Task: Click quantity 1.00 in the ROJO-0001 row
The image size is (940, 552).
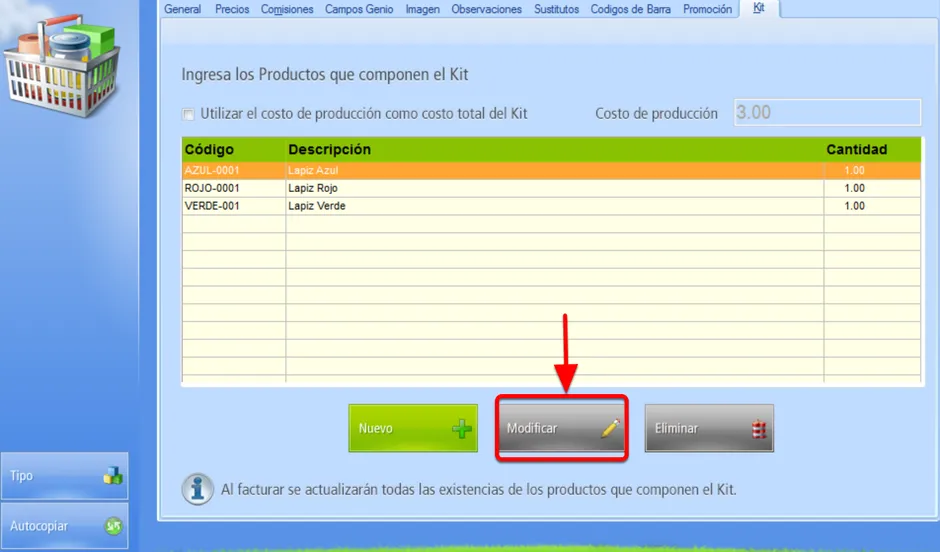Action: (872, 188)
